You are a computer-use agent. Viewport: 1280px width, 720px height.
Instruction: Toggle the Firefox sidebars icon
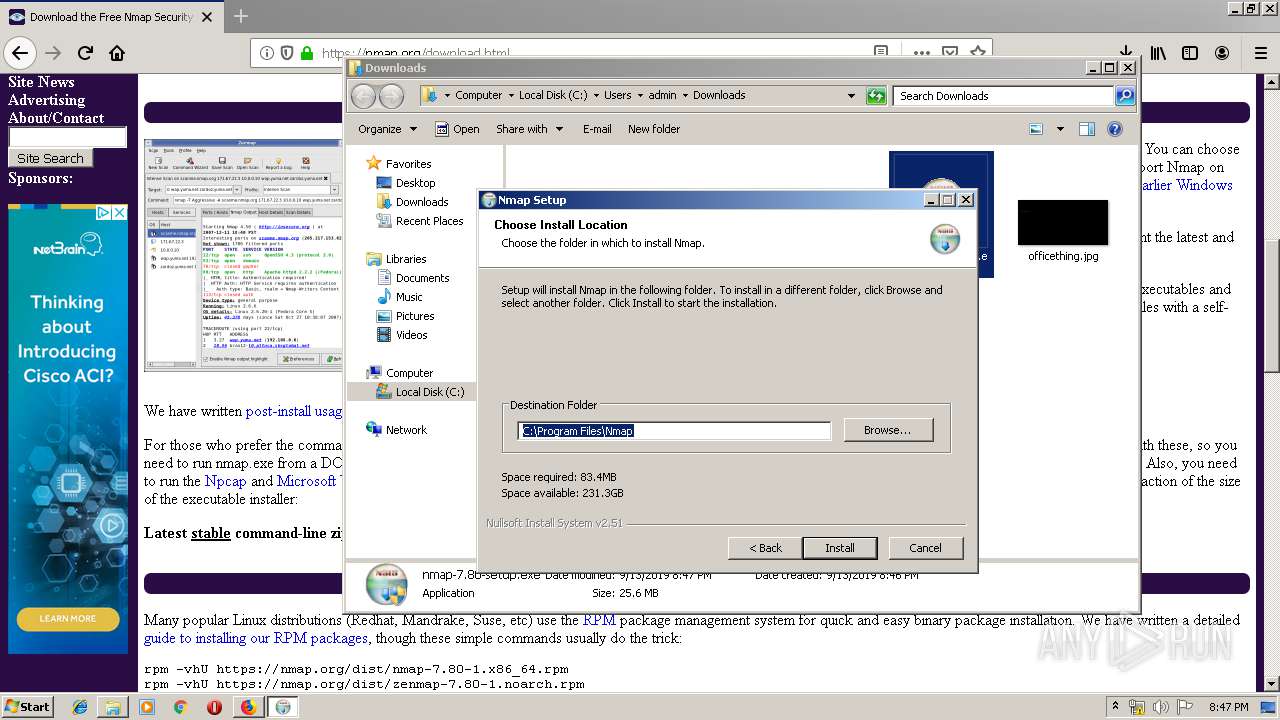(1190, 53)
